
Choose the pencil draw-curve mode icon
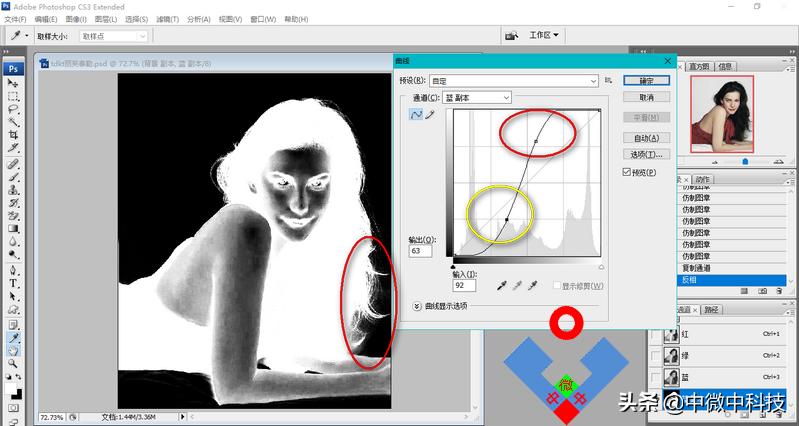point(431,115)
